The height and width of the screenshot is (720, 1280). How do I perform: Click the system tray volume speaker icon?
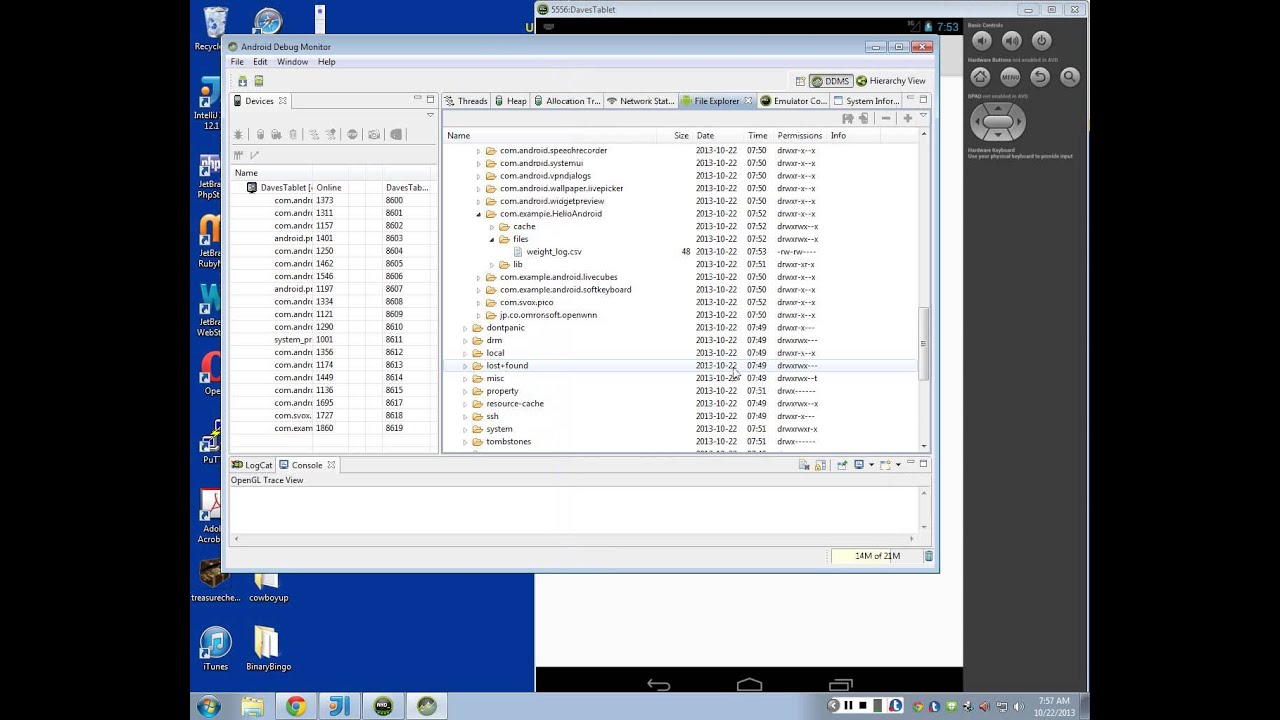point(1019,706)
